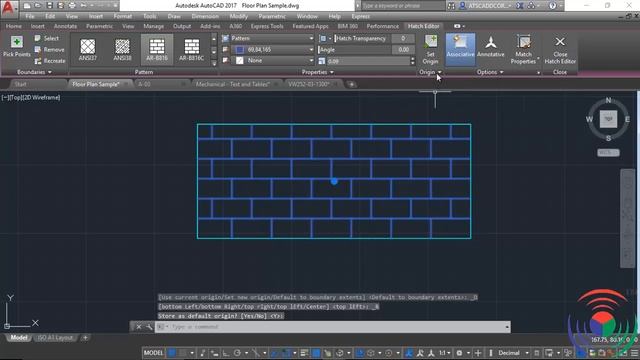Click Close Hatch Editor button

click(x=560, y=50)
